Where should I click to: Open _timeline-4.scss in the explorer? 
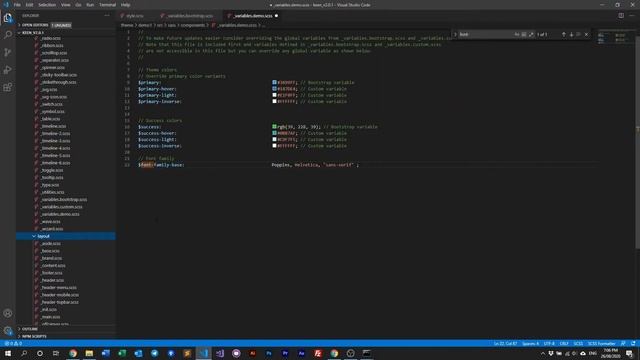point(56,148)
